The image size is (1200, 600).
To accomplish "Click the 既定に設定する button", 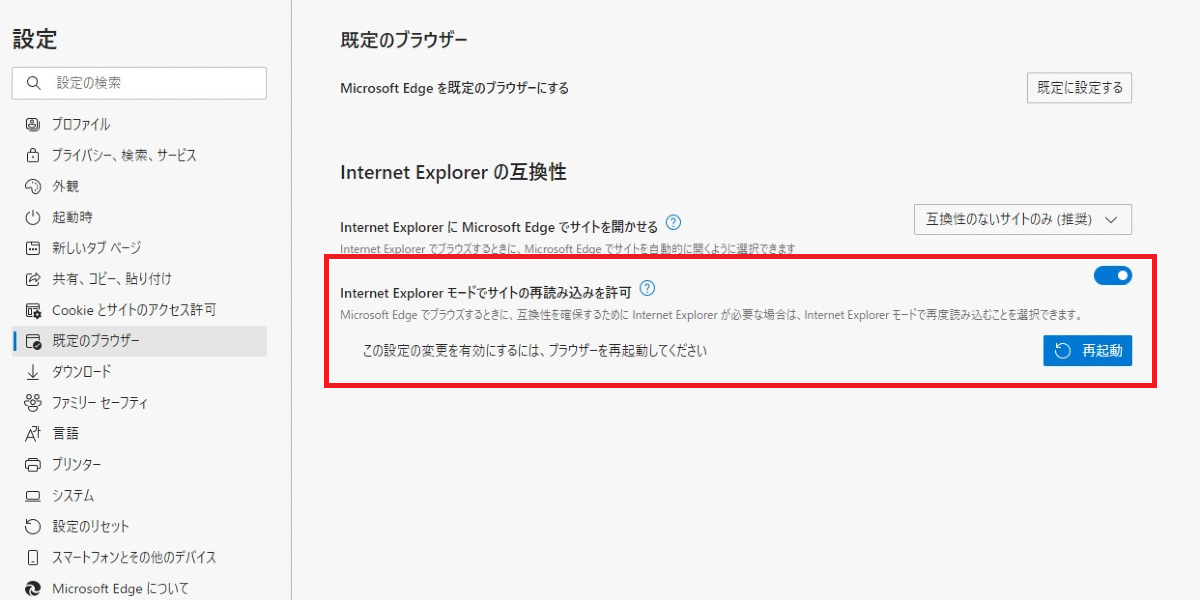I will (x=1079, y=88).
